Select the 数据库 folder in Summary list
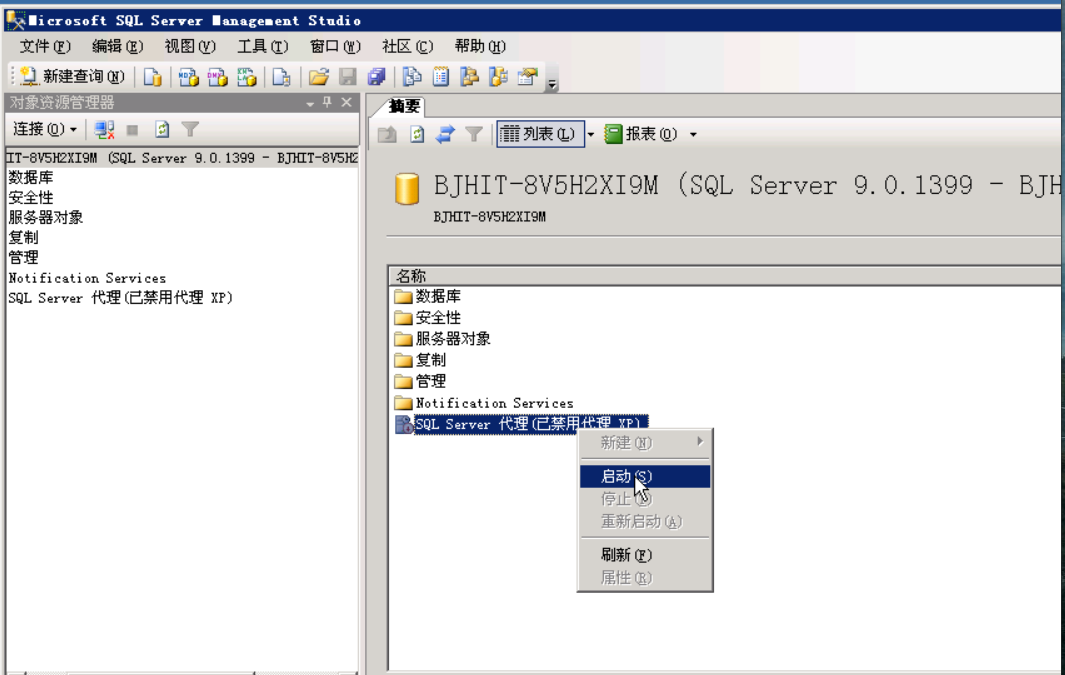This screenshot has height=675, width=1065. [427, 296]
